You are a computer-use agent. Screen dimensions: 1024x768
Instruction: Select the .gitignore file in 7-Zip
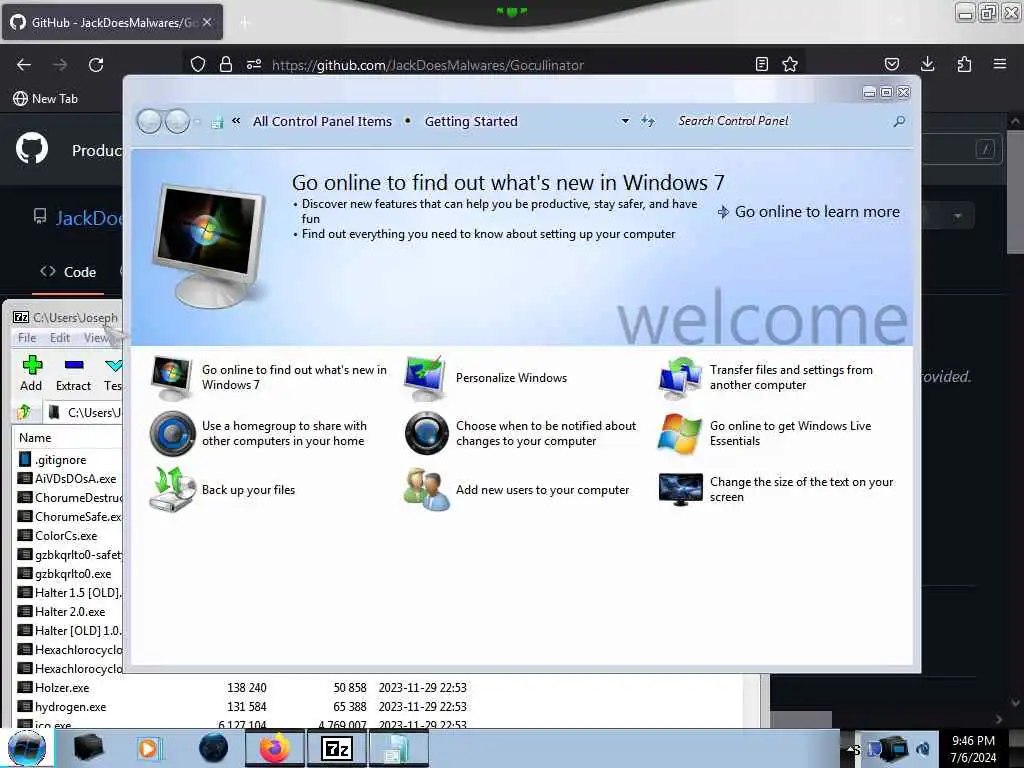pyautogui.click(x=60, y=460)
